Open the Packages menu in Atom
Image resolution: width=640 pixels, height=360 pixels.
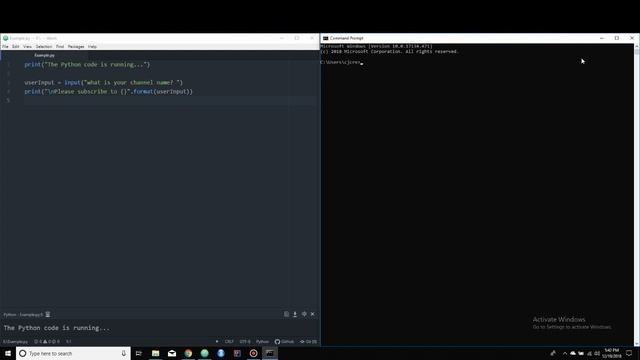76,47
